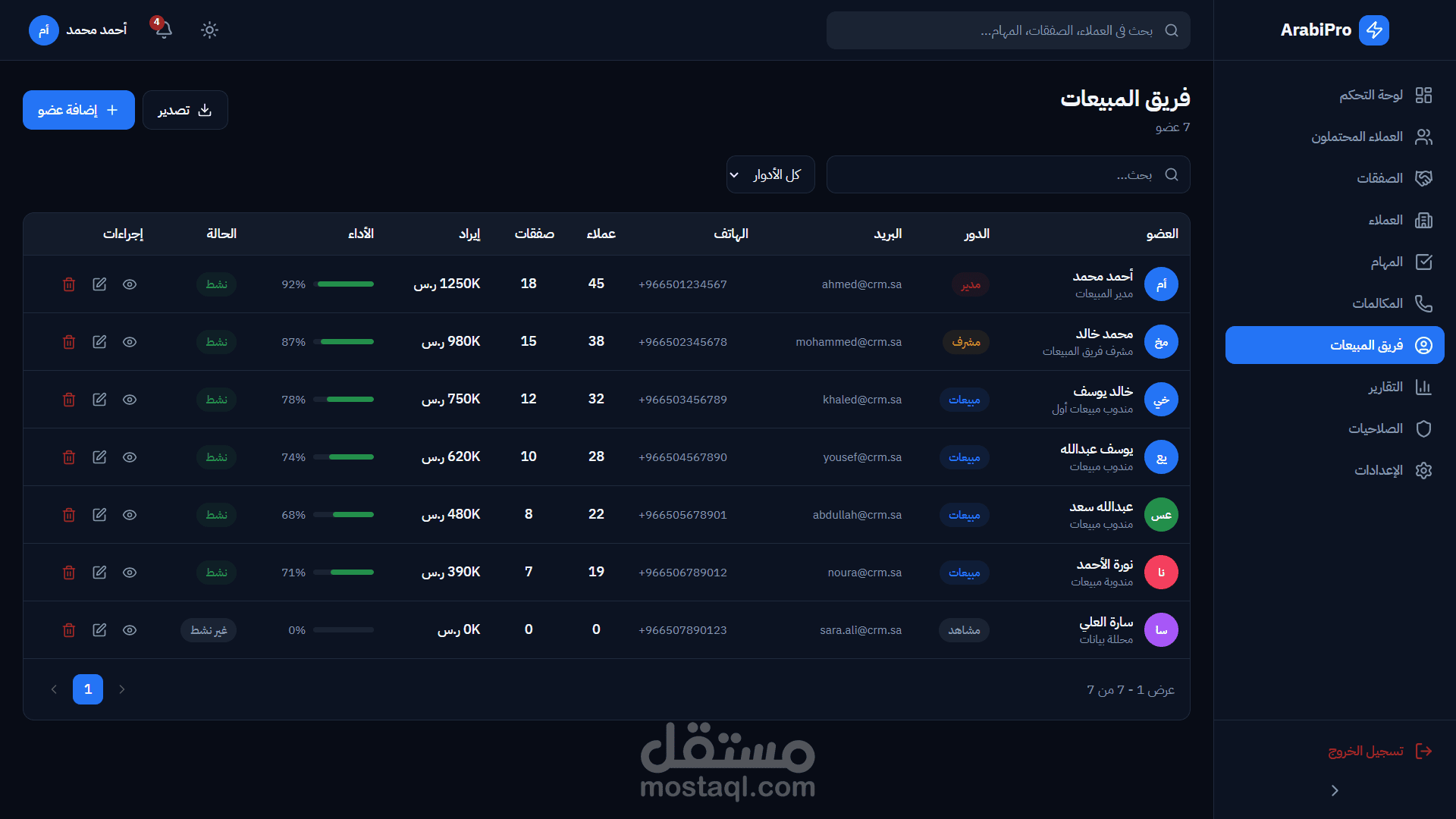The image size is (1456, 819).
Task: Click the إضافة عضو add member button
Action: click(79, 110)
